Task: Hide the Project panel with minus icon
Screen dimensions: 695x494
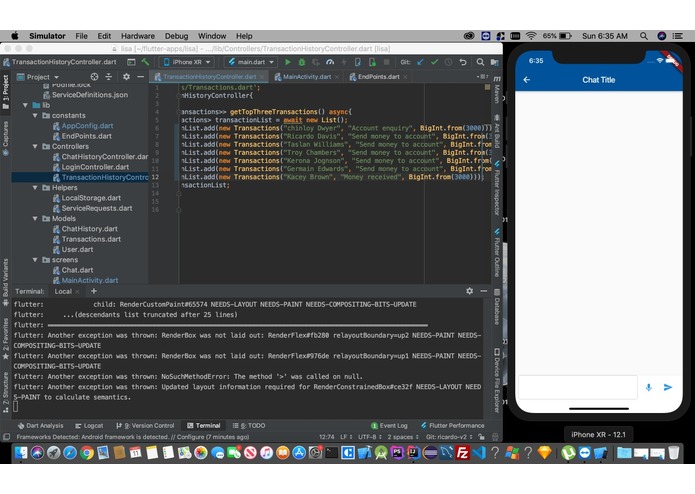Action: (141, 77)
